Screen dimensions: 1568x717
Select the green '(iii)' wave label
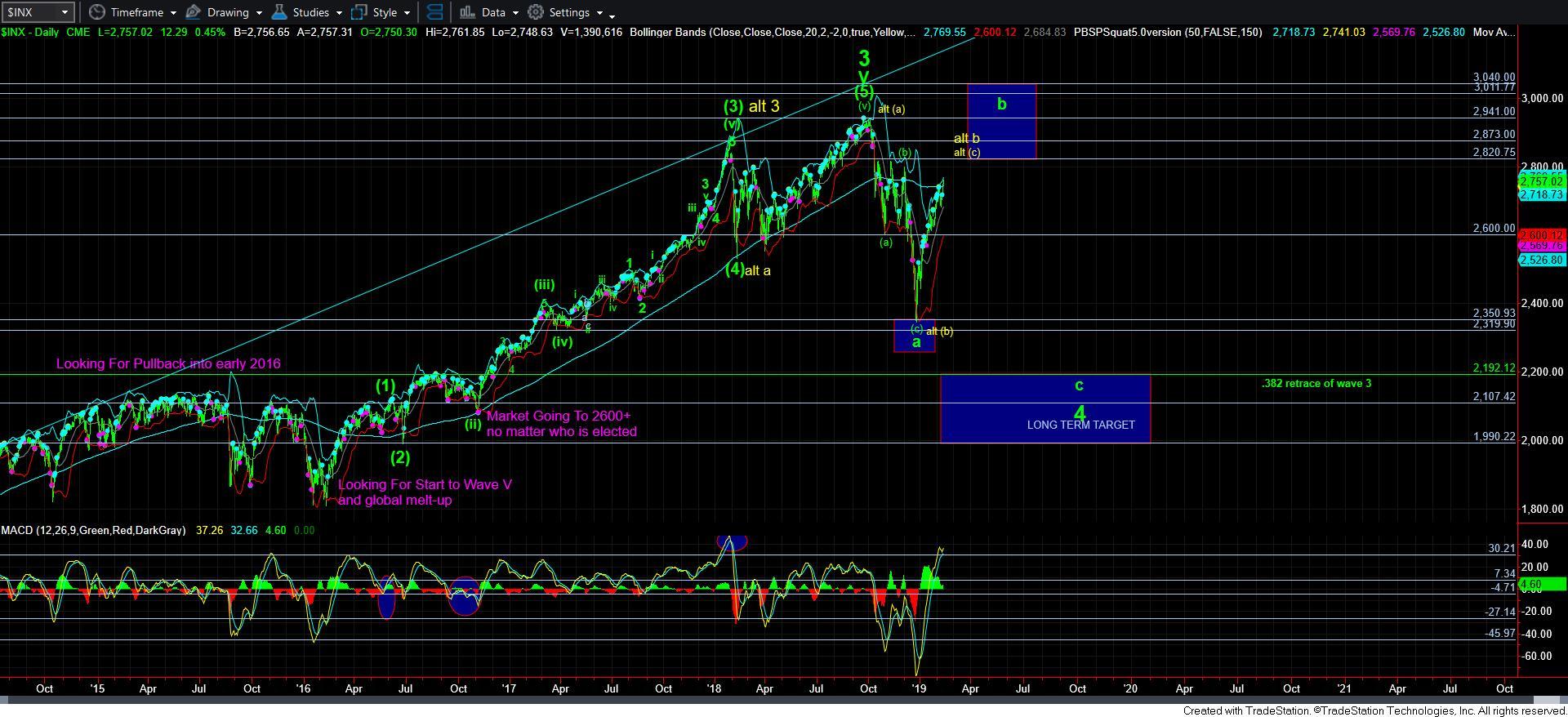pyautogui.click(x=544, y=284)
